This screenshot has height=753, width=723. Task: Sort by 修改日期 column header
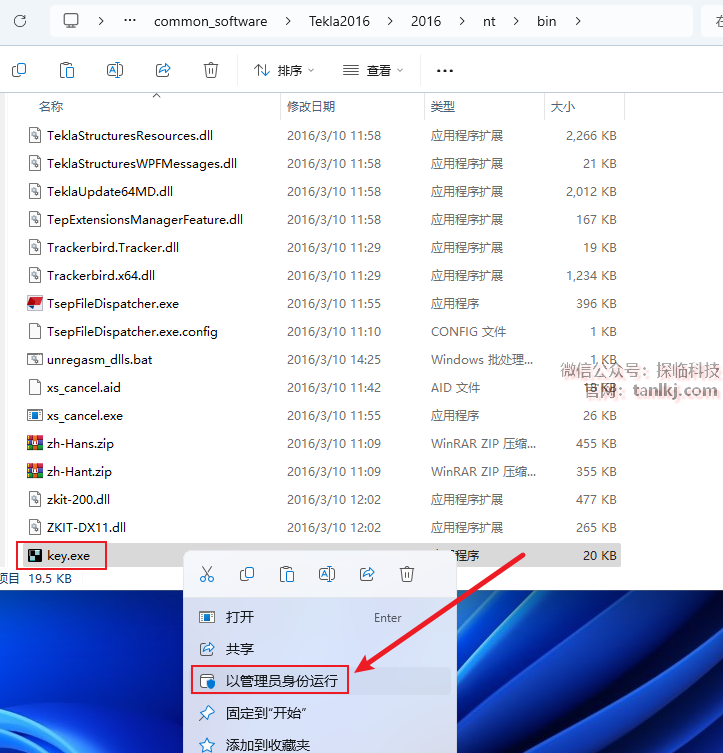click(x=311, y=106)
